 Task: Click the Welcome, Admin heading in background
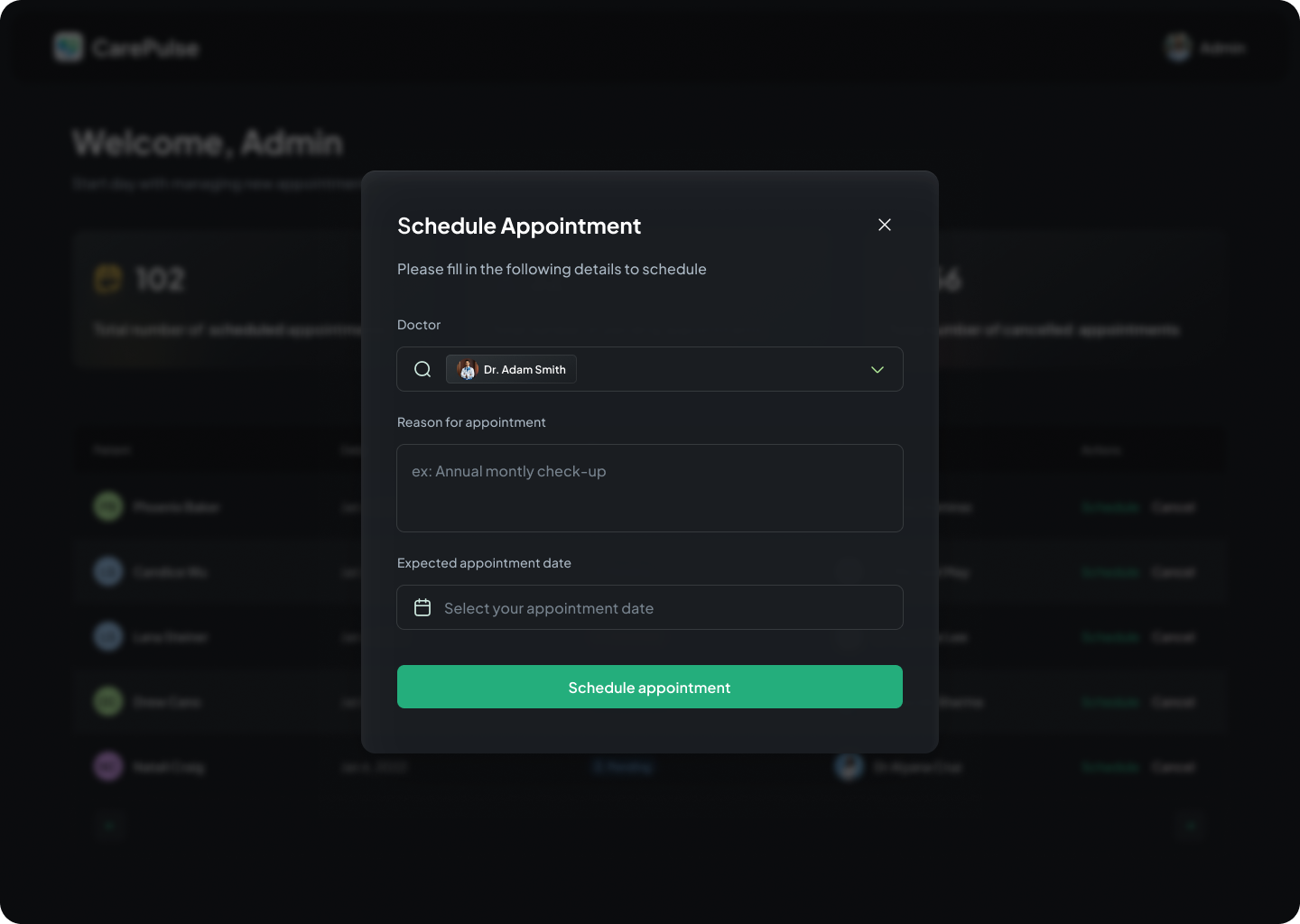pyautogui.click(x=208, y=143)
